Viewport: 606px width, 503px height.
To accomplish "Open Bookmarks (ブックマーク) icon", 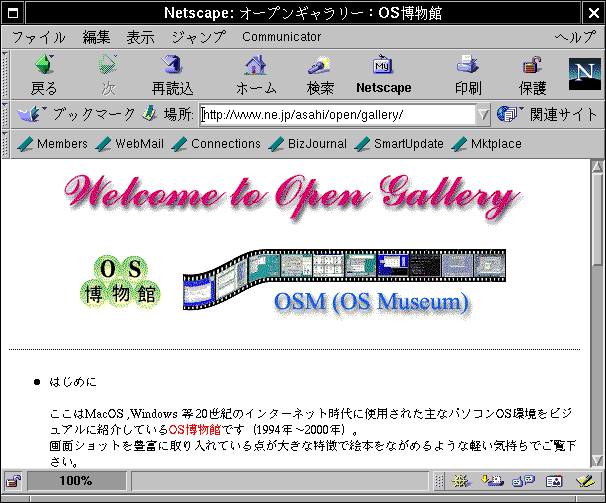I will [x=30, y=114].
